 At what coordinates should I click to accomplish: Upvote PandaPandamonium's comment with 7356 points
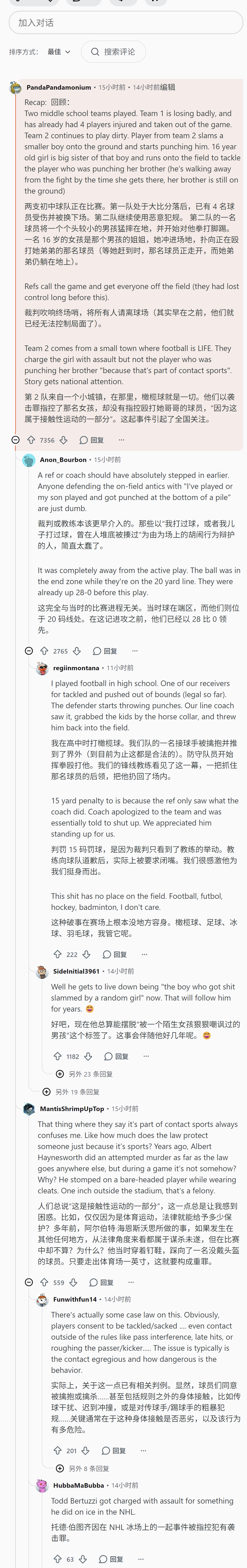[31, 440]
